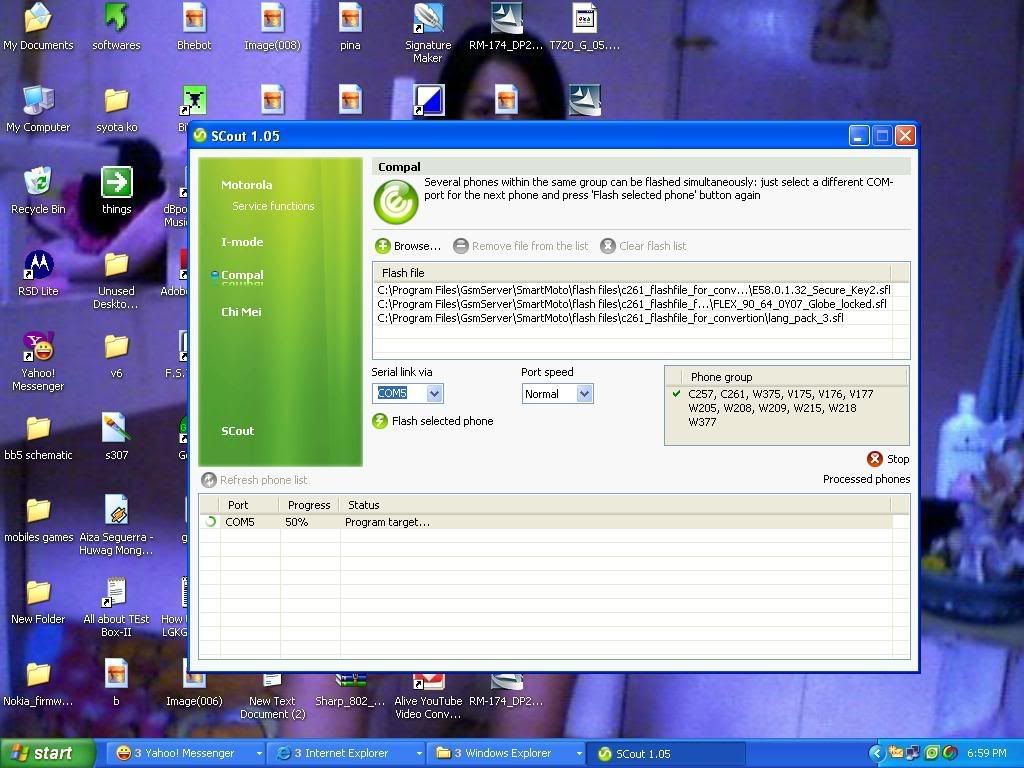The width and height of the screenshot is (1024, 768).
Task: Select the All about TEst Box-II shortcut
Action: click(116, 607)
